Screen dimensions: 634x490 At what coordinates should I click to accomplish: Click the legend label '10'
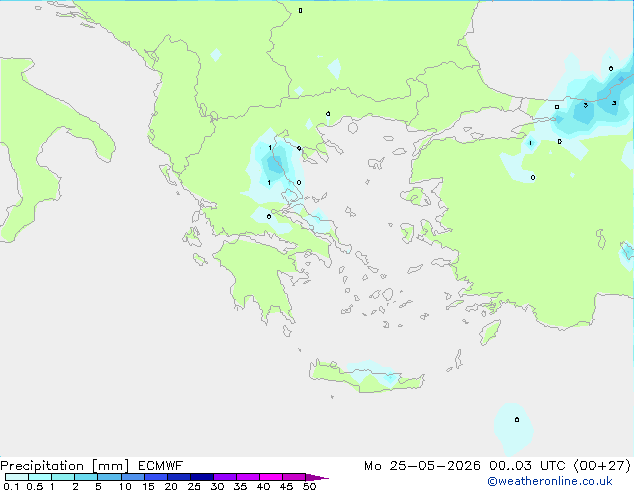pyautogui.click(x=125, y=486)
